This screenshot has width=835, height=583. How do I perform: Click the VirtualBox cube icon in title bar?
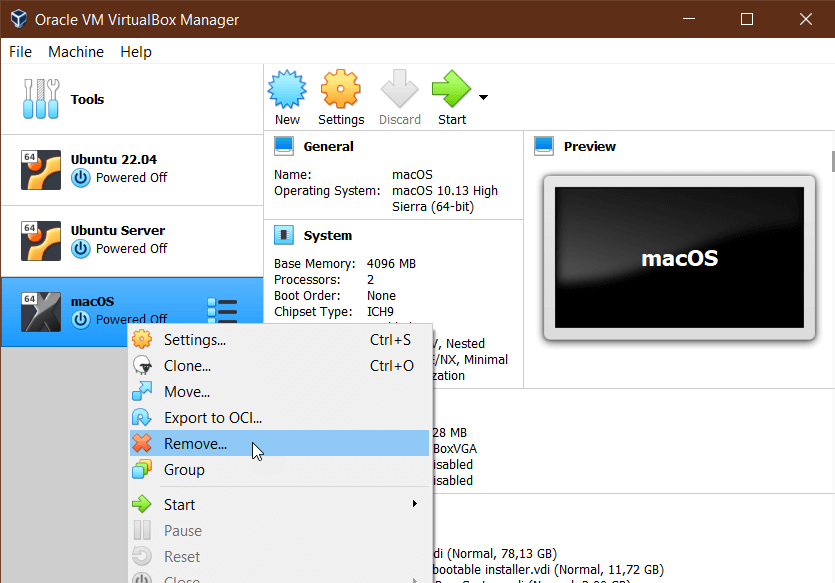click(x=19, y=19)
